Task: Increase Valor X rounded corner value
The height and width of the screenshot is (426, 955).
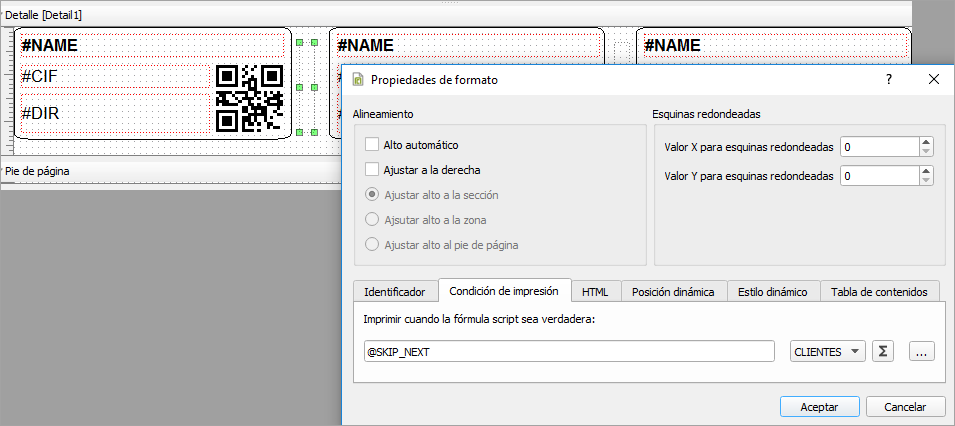Action: (x=926, y=142)
